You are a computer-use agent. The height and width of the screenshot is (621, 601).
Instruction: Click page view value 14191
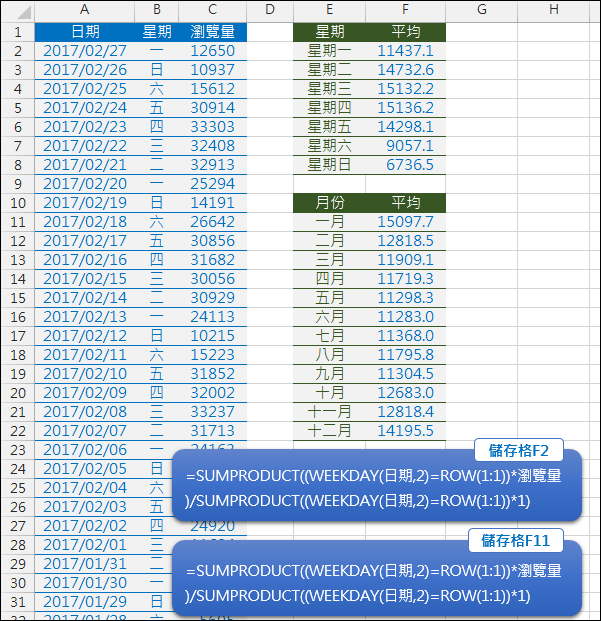click(x=213, y=203)
